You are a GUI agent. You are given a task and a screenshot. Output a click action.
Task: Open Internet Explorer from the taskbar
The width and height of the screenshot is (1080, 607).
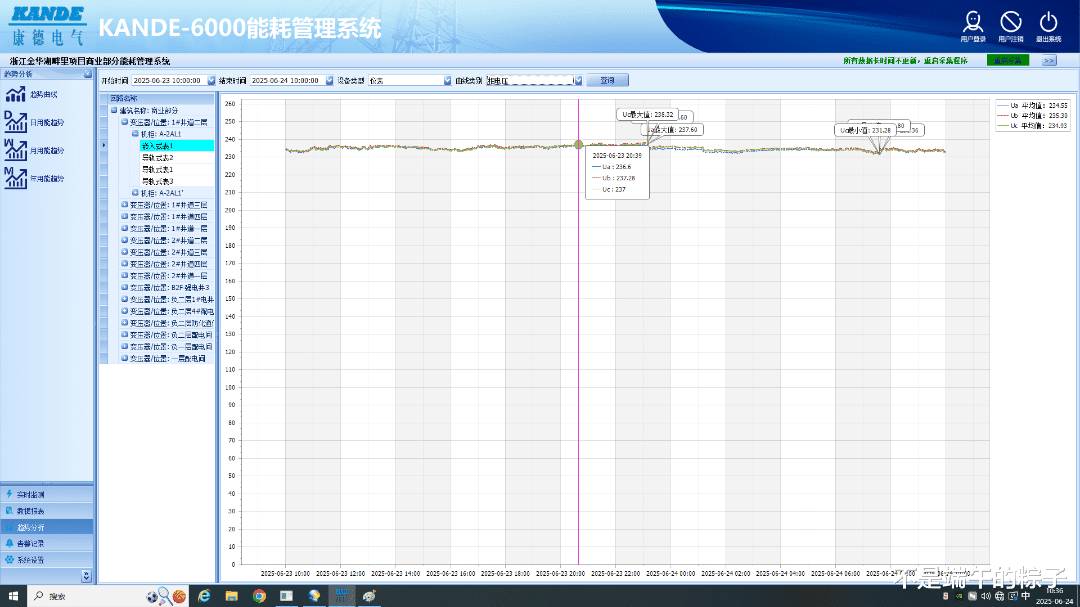[204, 596]
